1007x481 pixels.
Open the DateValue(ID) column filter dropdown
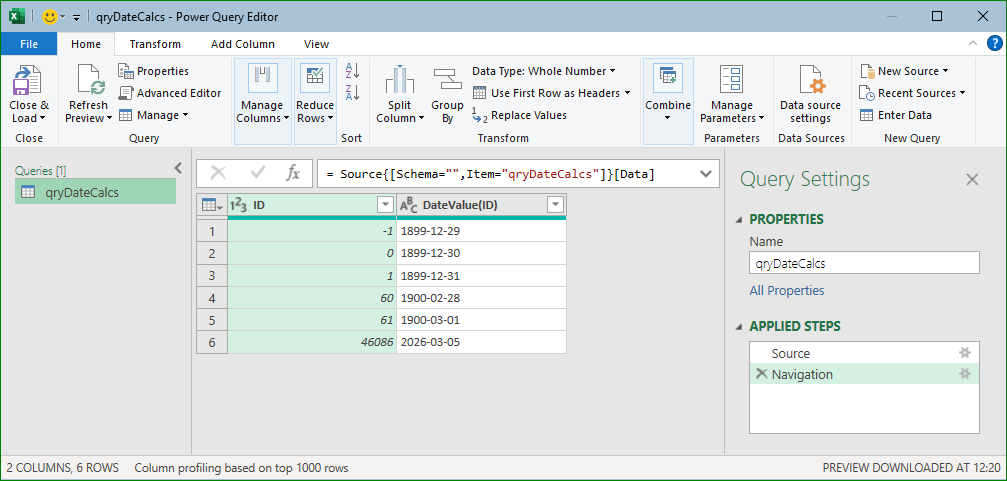coord(556,205)
